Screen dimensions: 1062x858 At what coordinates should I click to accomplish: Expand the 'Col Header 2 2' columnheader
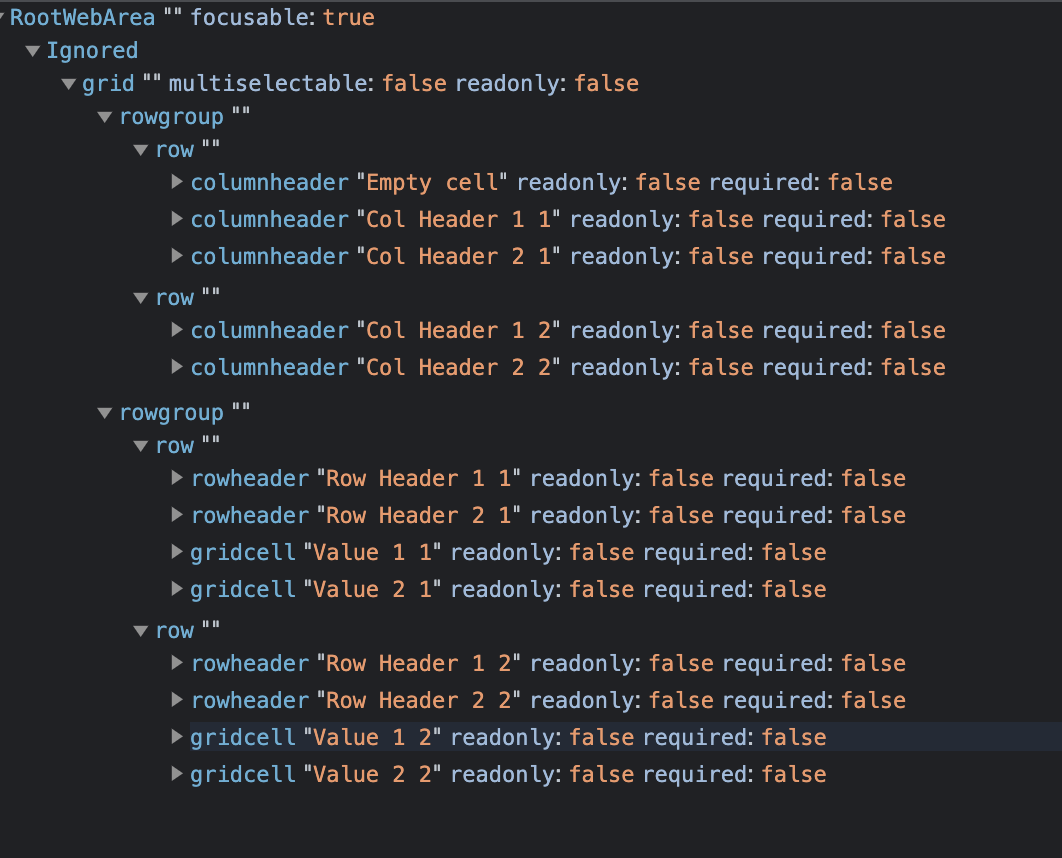click(x=177, y=367)
